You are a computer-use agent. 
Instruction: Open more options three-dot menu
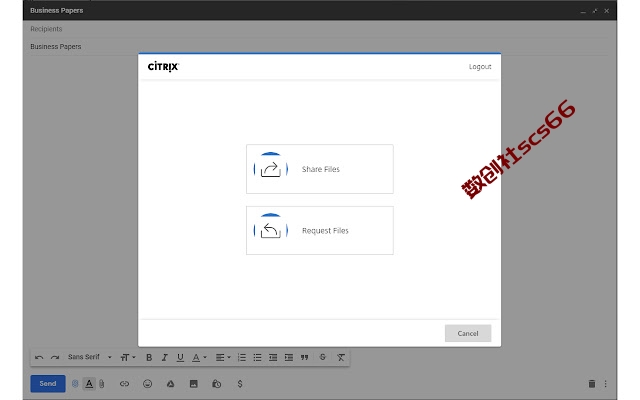pos(606,384)
